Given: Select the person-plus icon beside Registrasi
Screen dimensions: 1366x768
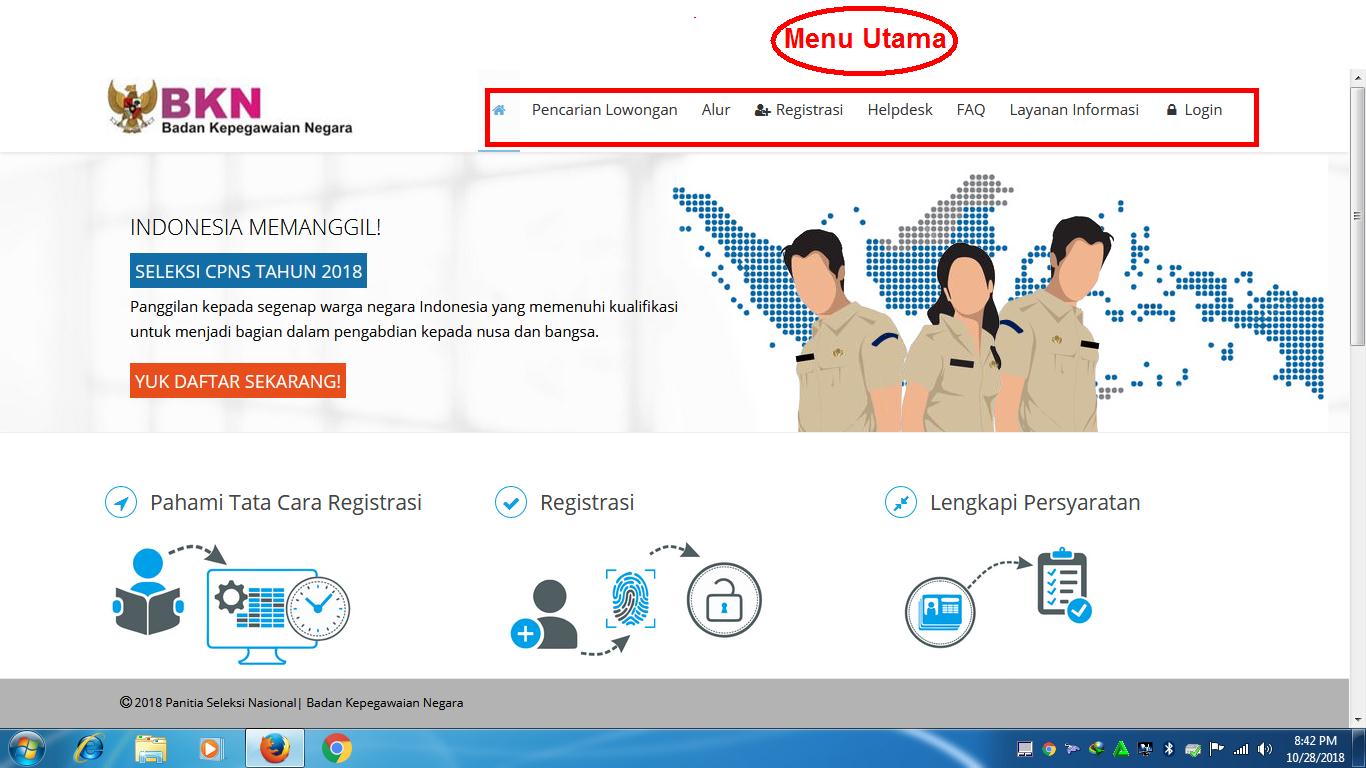Looking at the screenshot, I should tap(761, 110).
